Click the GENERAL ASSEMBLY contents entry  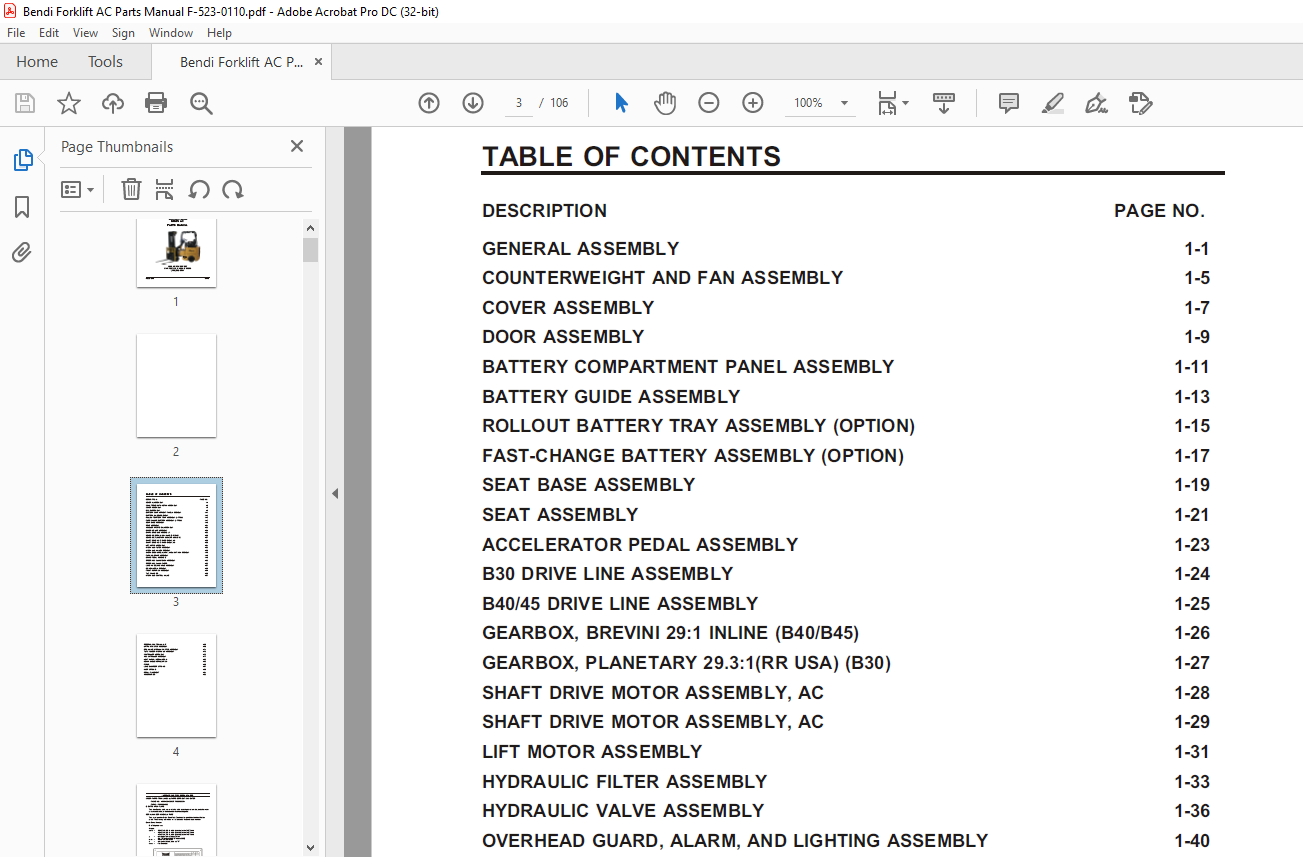580,249
